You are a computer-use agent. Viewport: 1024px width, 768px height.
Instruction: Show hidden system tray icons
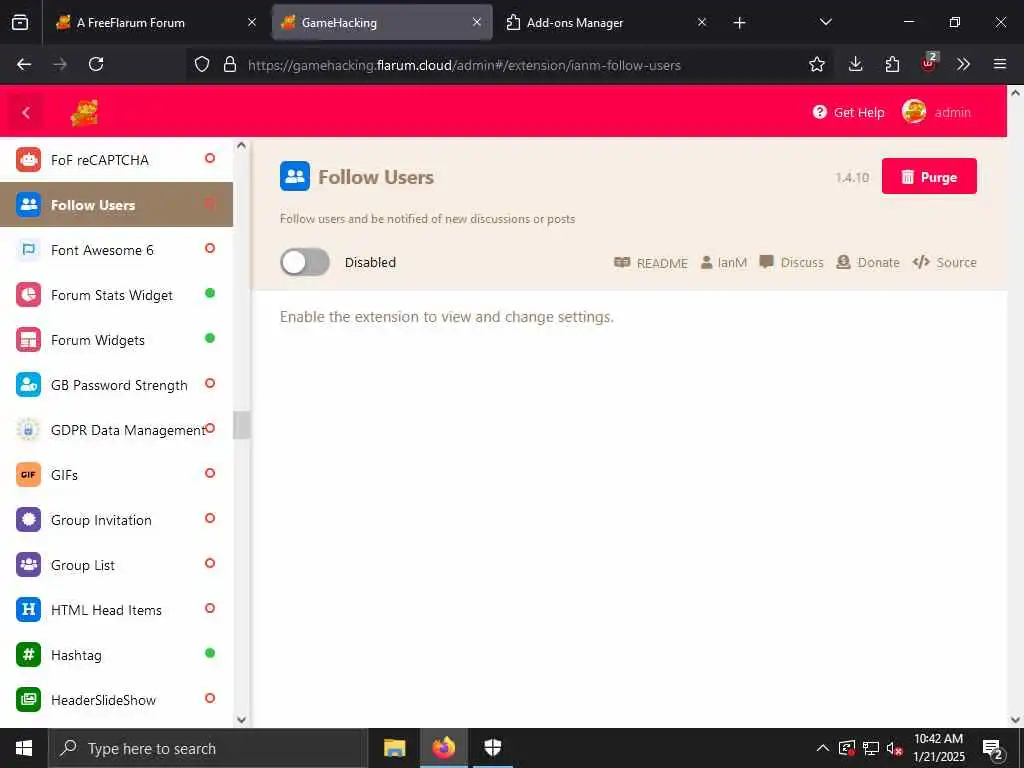822,748
